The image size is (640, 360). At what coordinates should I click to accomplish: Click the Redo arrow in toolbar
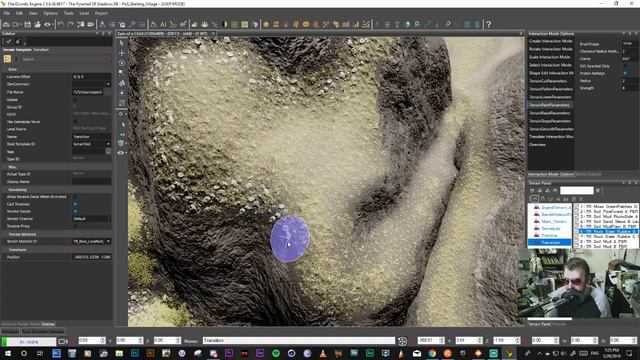[x=70, y=24]
